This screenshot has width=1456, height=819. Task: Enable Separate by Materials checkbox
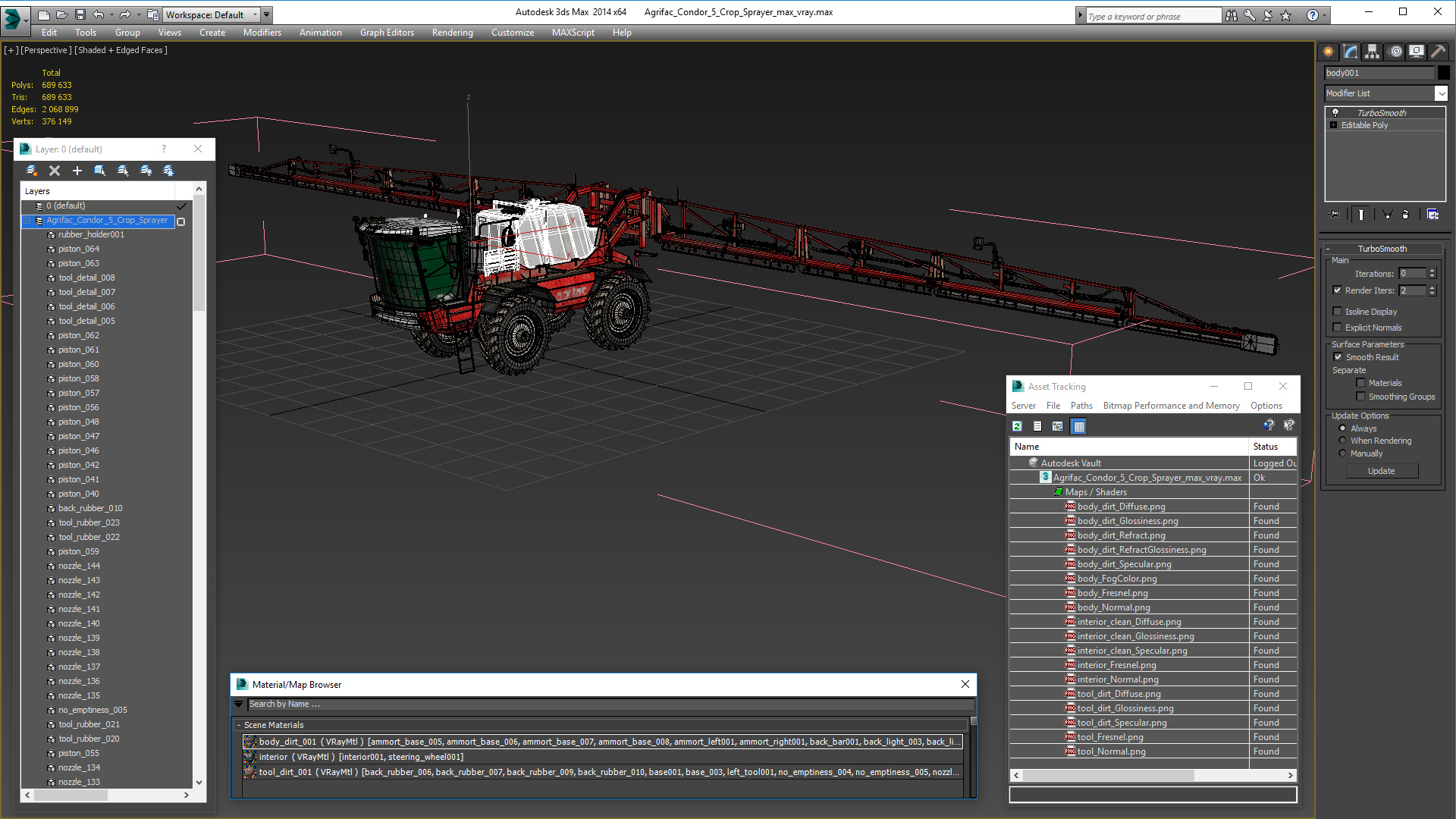pyautogui.click(x=1361, y=382)
